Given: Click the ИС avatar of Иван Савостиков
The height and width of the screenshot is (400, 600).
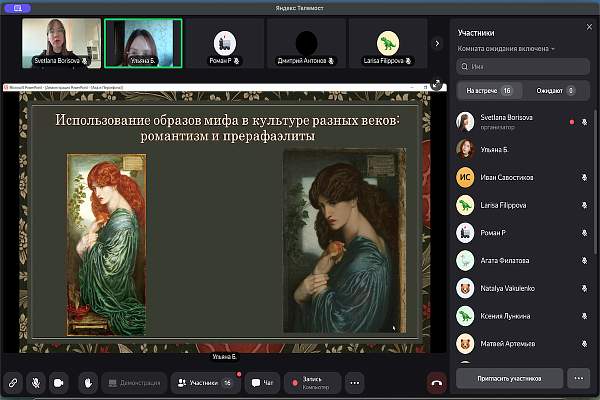Looking at the screenshot, I should [x=465, y=177].
